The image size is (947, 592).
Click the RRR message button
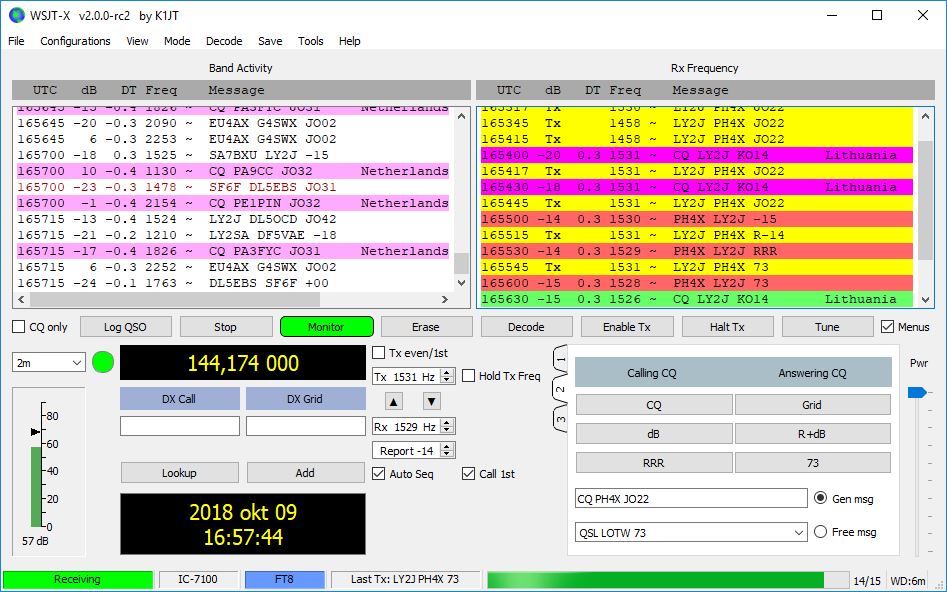click(654, 463)
